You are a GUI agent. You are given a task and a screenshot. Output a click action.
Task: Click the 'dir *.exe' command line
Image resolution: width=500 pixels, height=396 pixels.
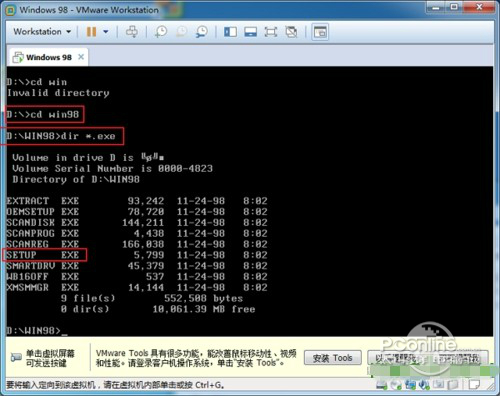tap(61, 136)
